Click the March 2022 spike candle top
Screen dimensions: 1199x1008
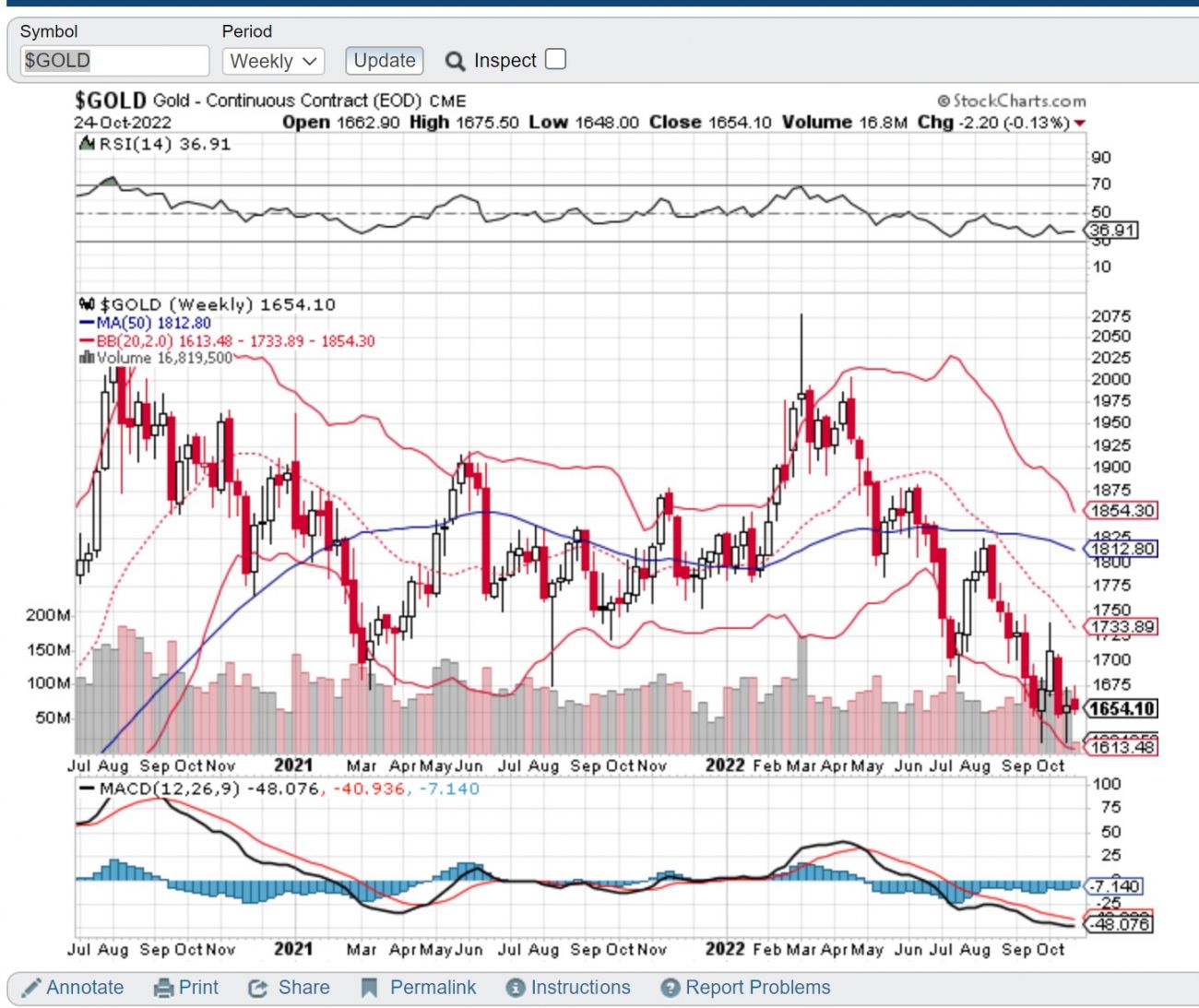(x=801, y=316)
